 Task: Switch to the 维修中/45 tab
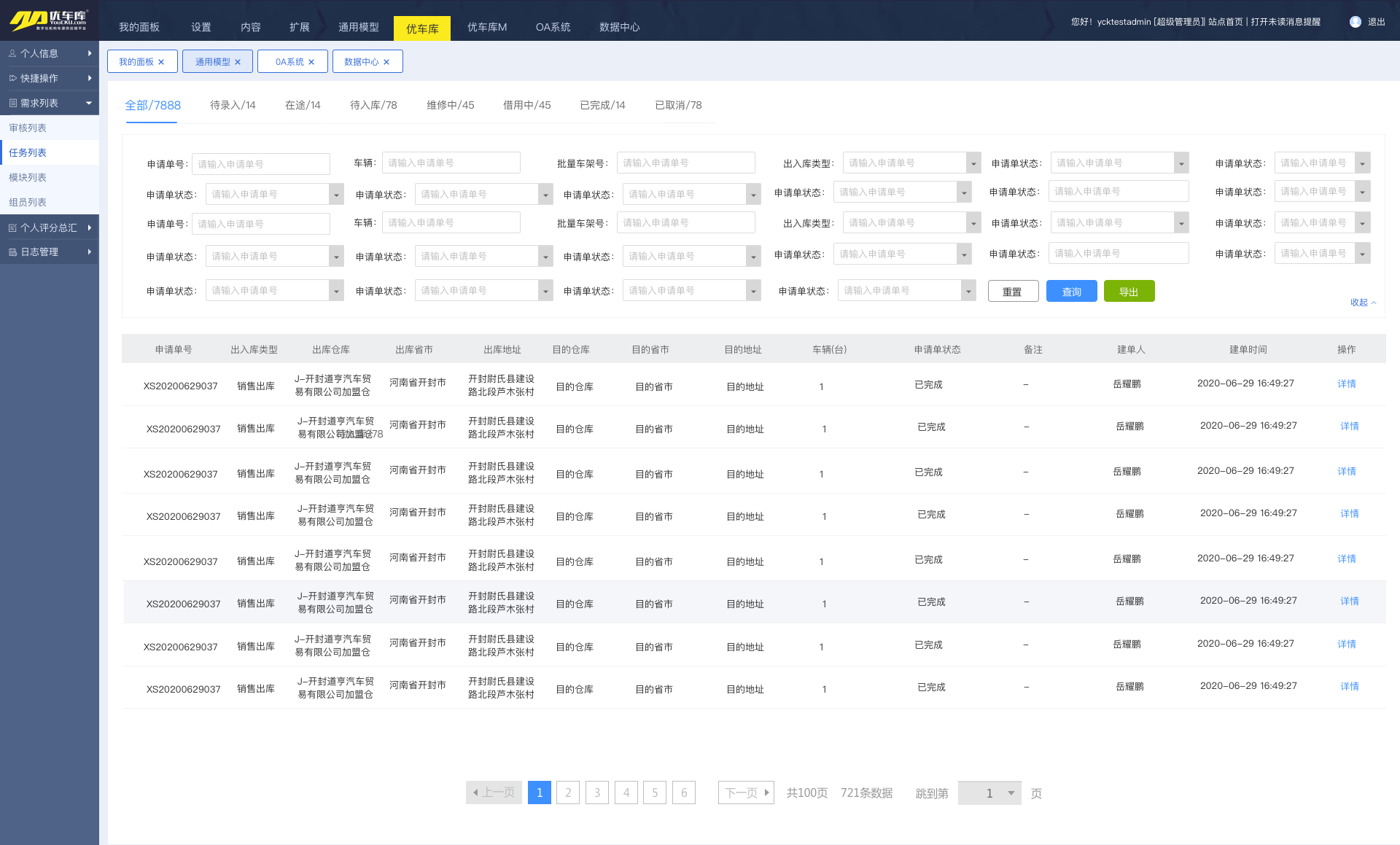pos(450,105)
